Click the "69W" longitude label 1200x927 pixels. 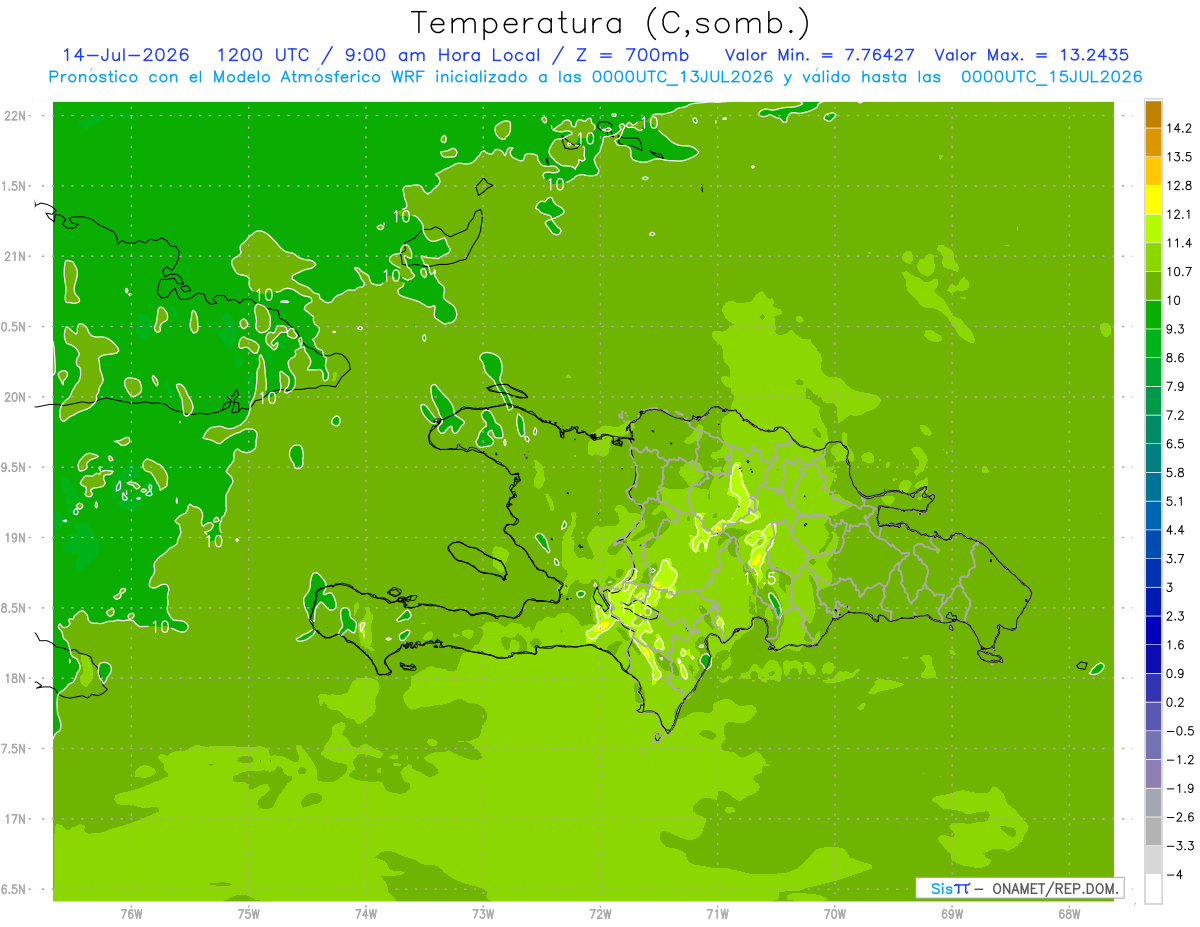pyautogui.click(x=952, y=913)
